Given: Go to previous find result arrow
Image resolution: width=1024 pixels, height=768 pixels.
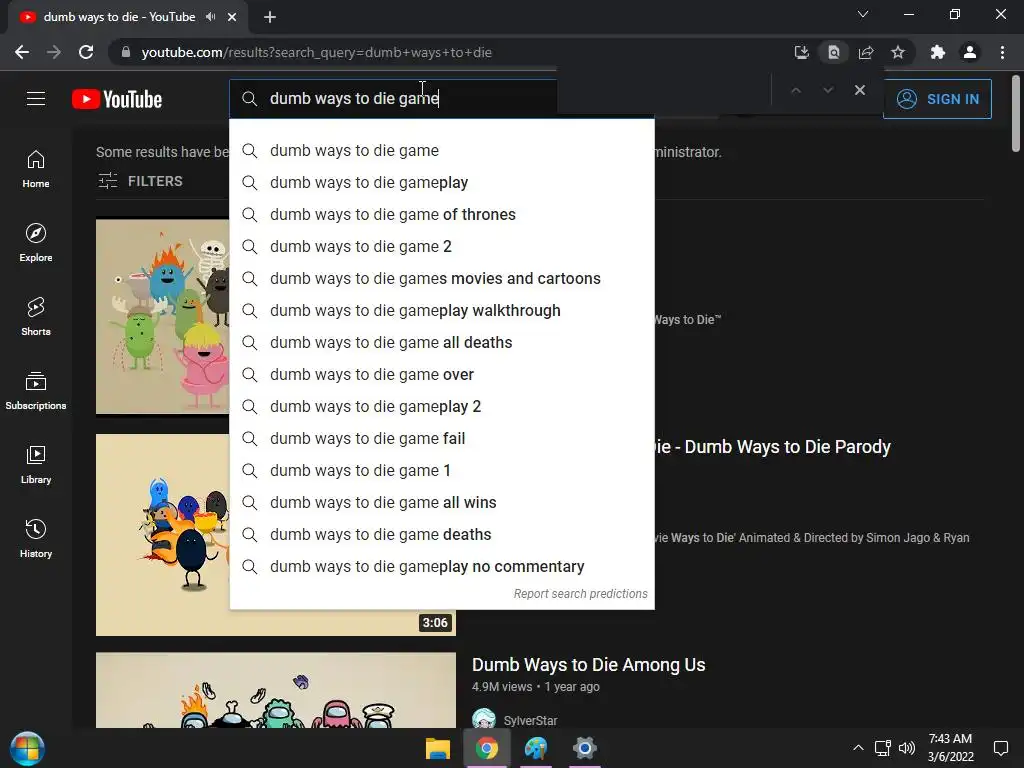Looking at the screenshot, I should tap(795, 90).
